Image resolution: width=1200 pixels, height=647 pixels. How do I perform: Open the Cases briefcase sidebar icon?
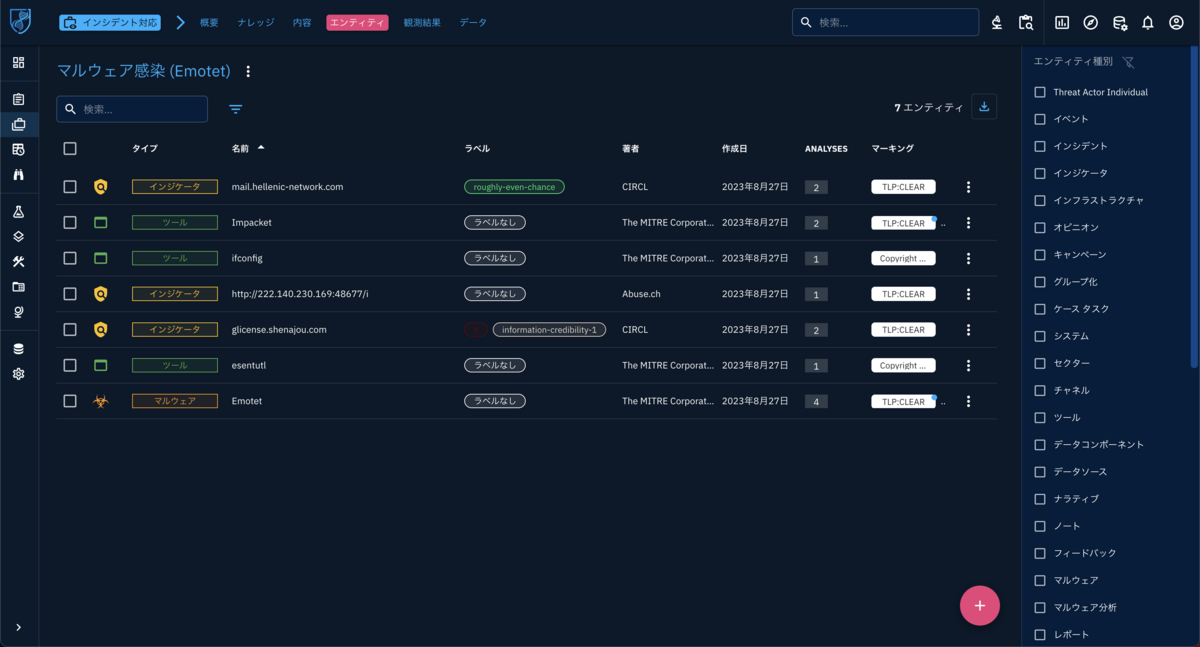(18, 125)
